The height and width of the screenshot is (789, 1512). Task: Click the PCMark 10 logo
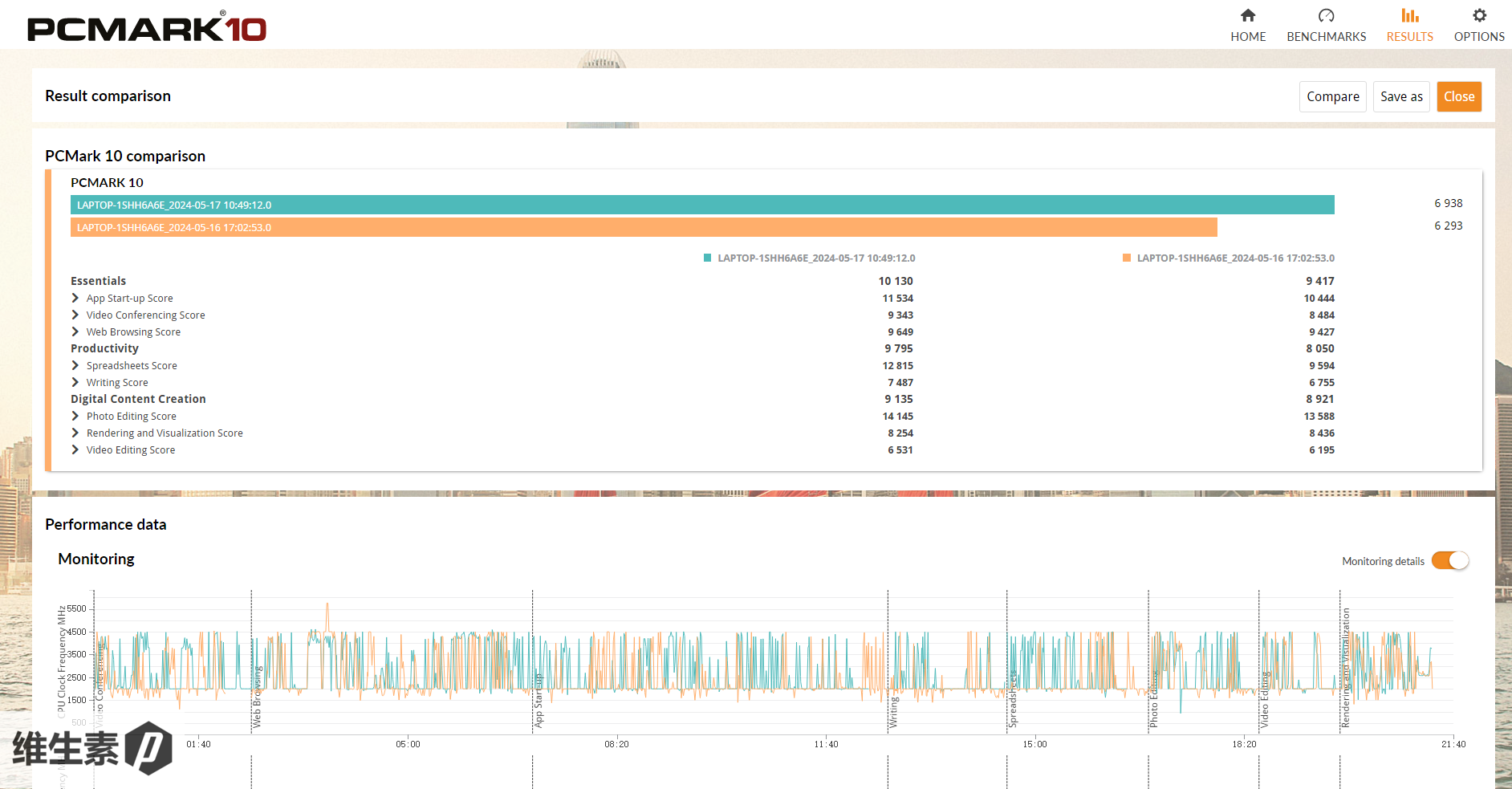(x=147, y=29)
